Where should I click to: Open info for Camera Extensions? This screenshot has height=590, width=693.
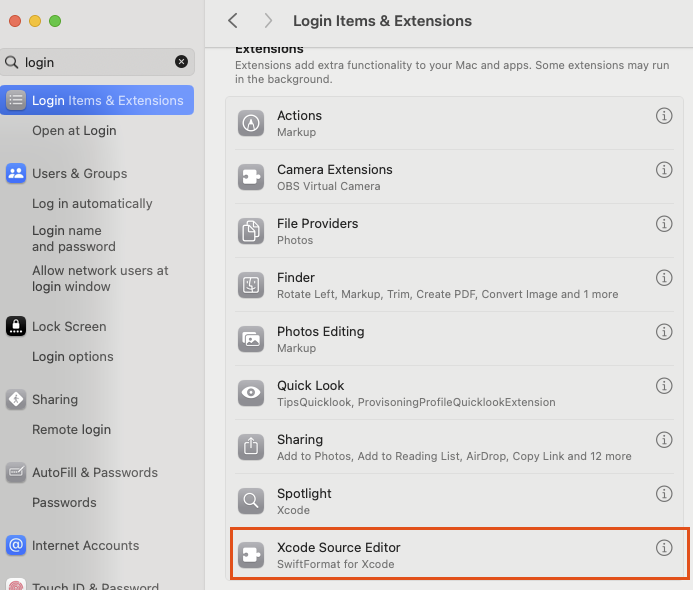[663, 170]
